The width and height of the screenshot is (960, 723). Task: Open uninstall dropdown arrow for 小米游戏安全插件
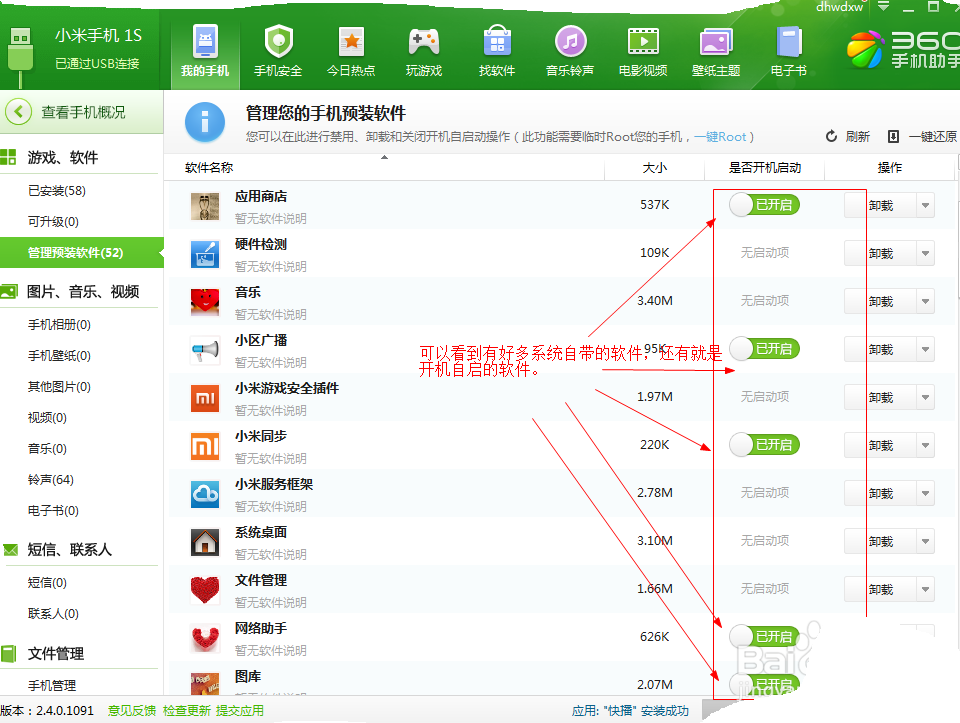point(925,397)
